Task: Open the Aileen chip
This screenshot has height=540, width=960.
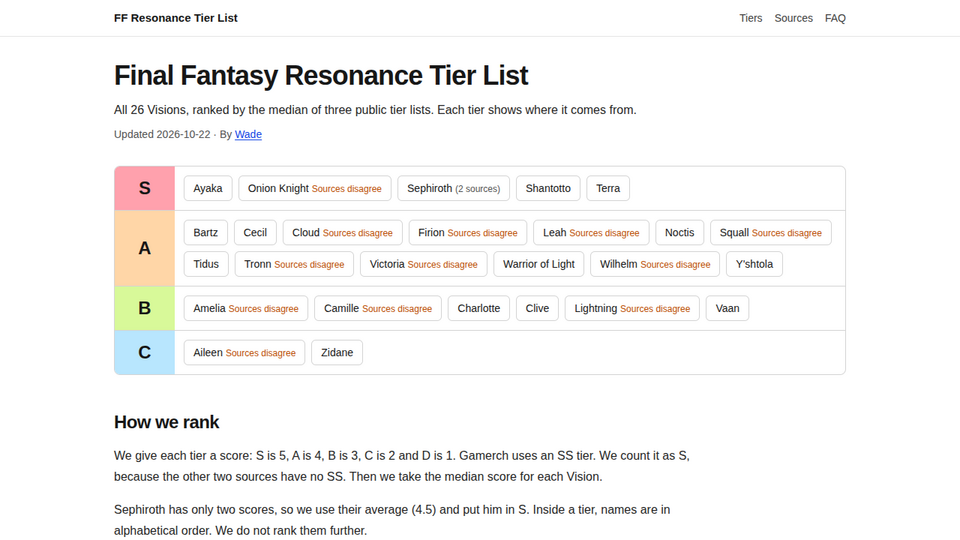Action: tap(244, 352)
